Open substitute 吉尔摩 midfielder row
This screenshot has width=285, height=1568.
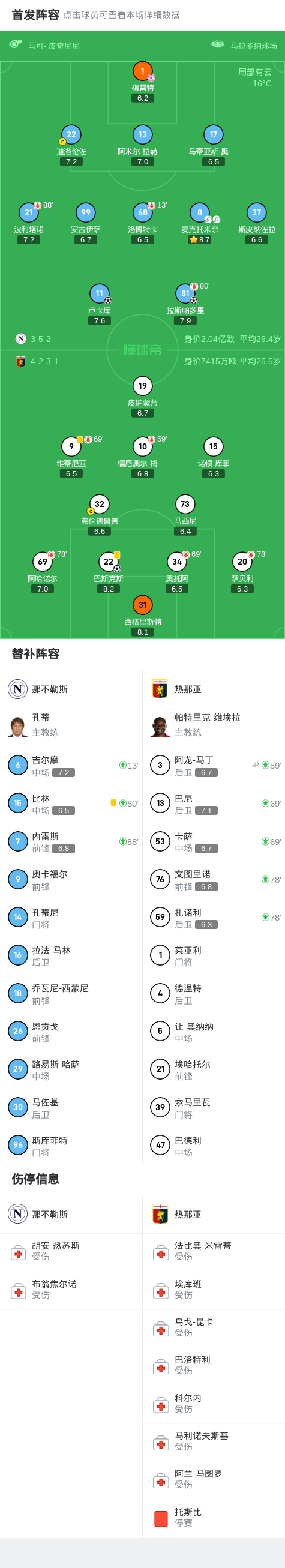click(x=71, y=765)
